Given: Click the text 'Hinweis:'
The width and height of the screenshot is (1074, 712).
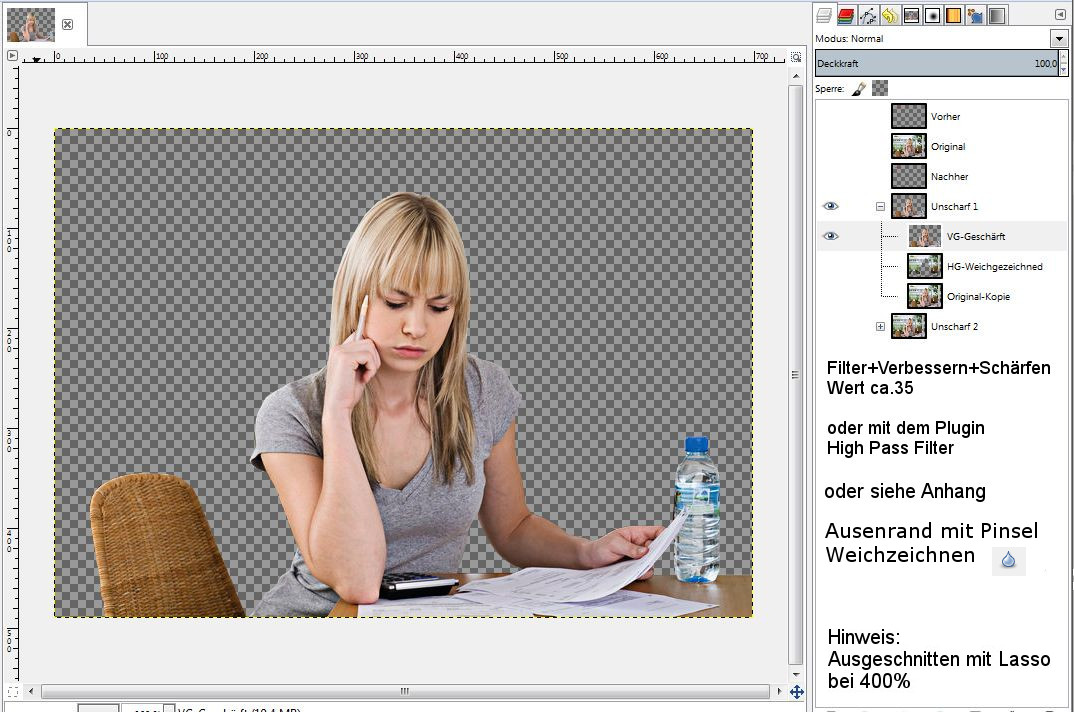Looking at the screenshot, I should [864, 637].
